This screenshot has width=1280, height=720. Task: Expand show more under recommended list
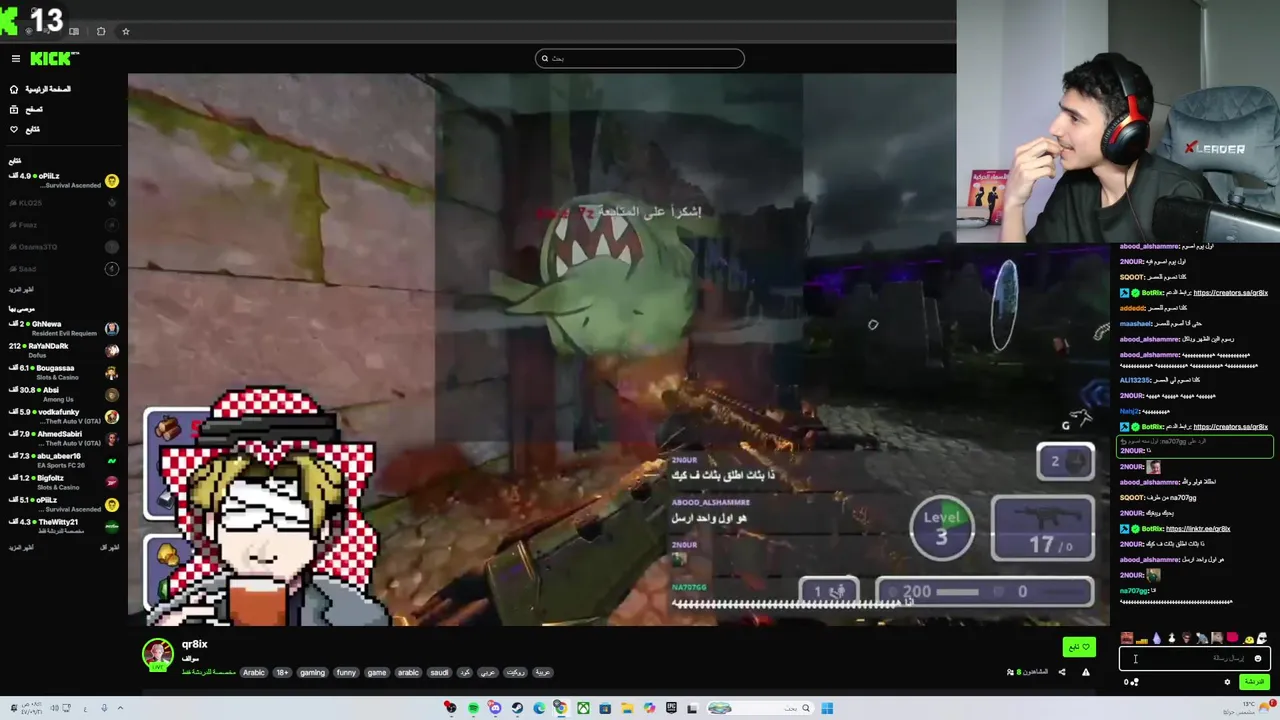pyautogui.click(x=21, y=547)
